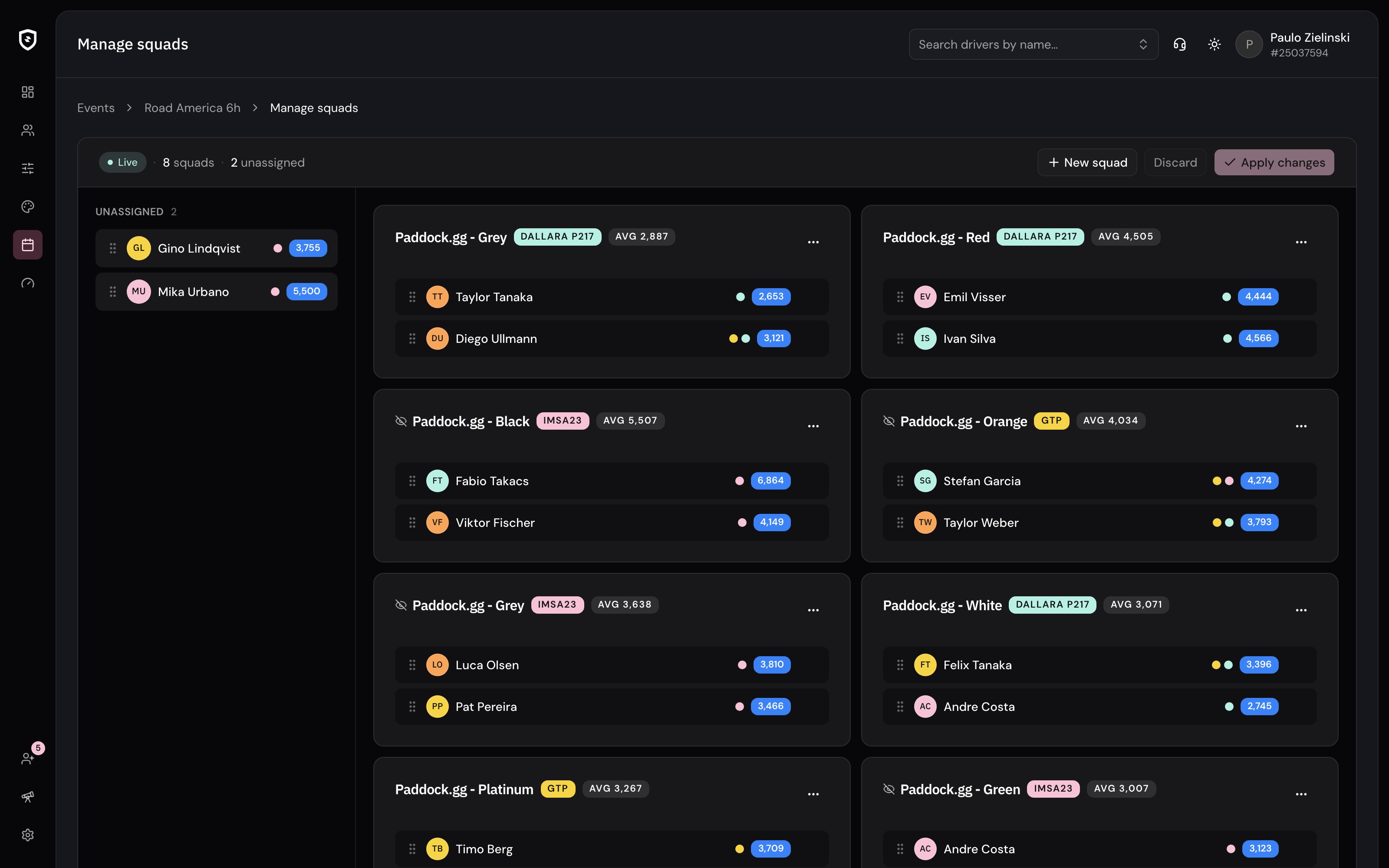Toggle hidden eye icon on Paddock.gg - Green
Viewport: 1389px width, 868px height.
pyautogui.click(x=889, y=789)
